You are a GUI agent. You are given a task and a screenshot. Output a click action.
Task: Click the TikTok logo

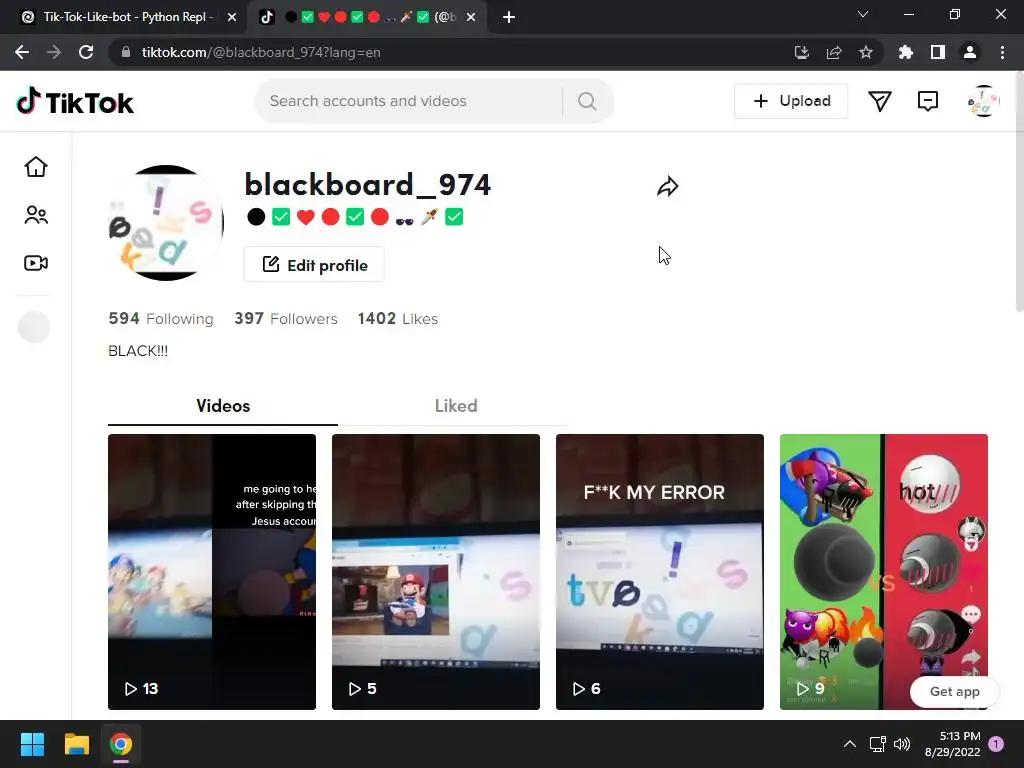[75, 102]
